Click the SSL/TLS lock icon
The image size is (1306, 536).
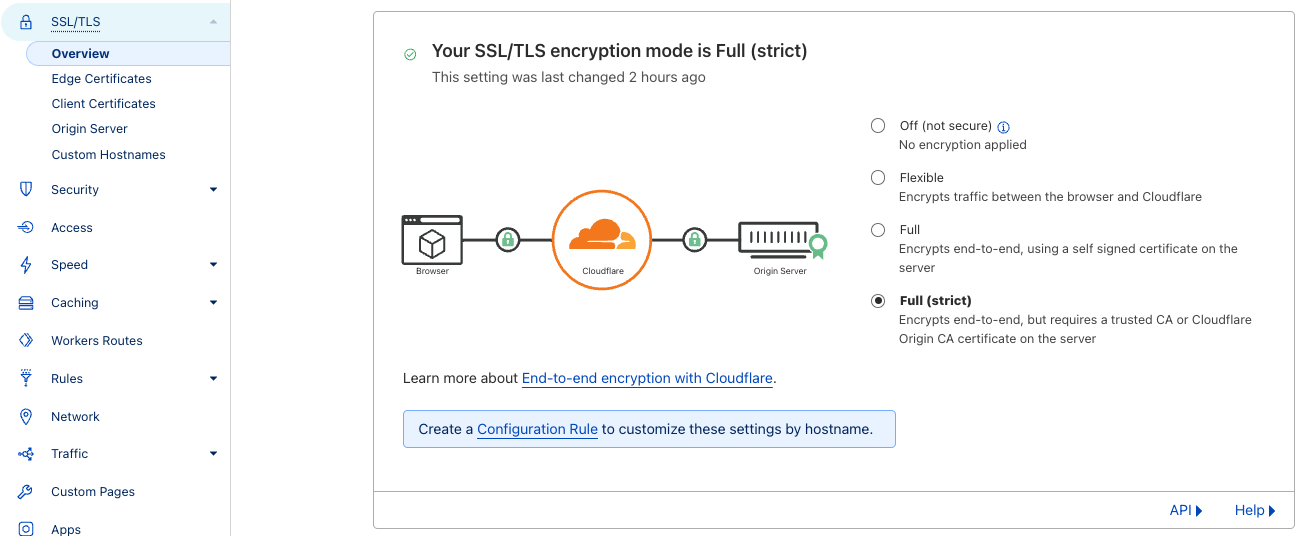pyautogui.click(x=27, y=22)
